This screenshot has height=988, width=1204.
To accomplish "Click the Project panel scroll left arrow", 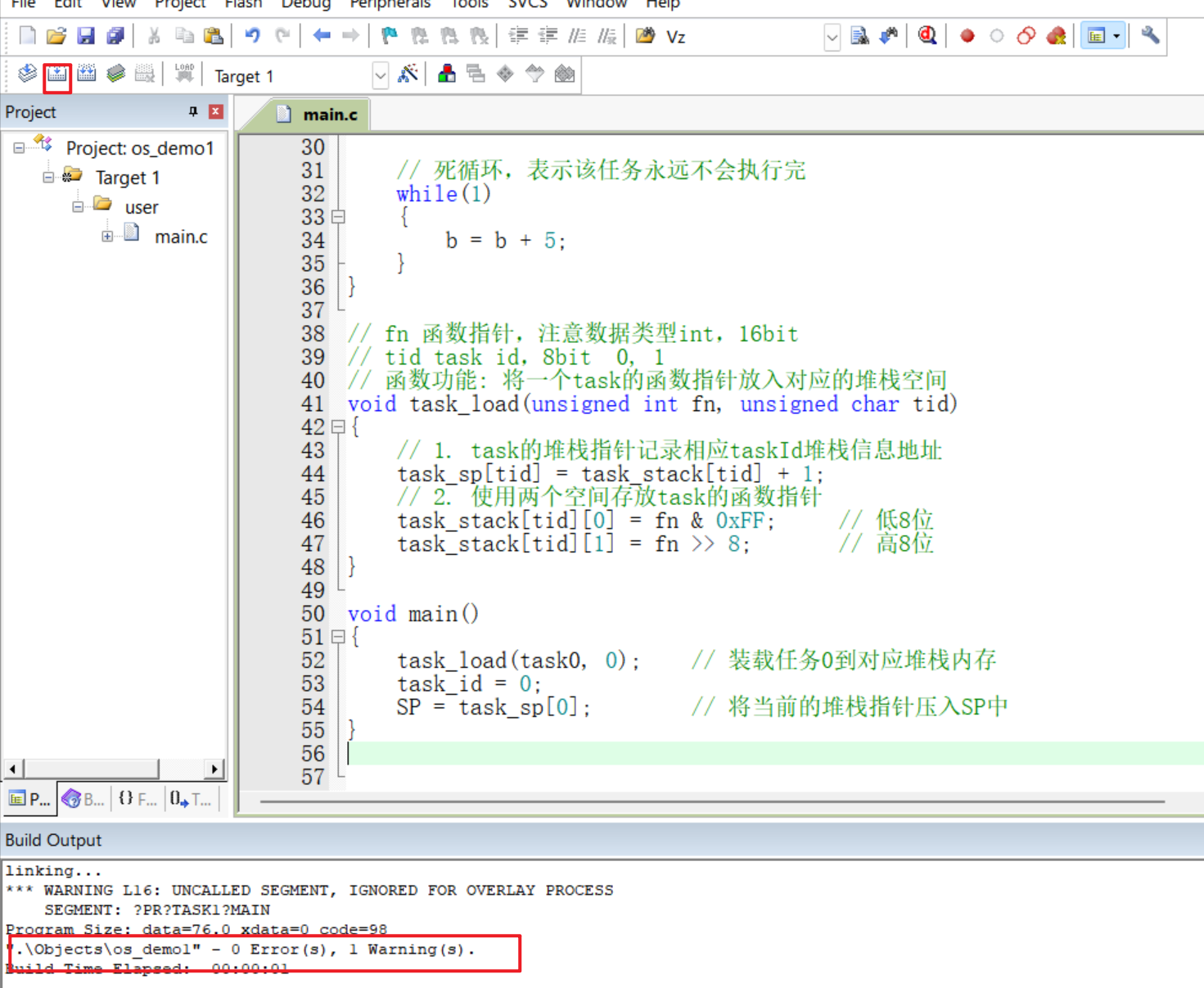I will click(12, 769).
